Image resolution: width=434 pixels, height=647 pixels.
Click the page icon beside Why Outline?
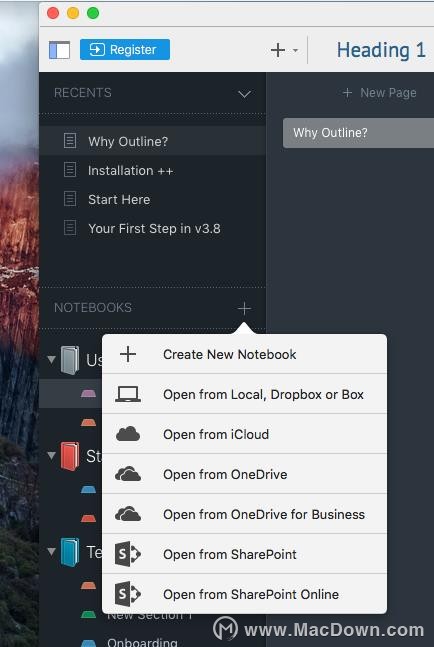70,140
